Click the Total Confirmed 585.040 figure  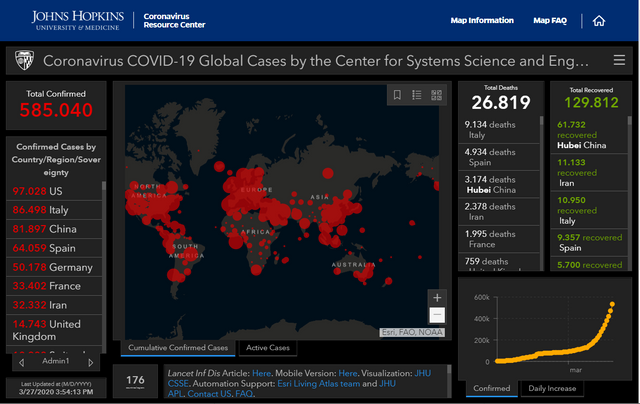[x=56, y=110]
